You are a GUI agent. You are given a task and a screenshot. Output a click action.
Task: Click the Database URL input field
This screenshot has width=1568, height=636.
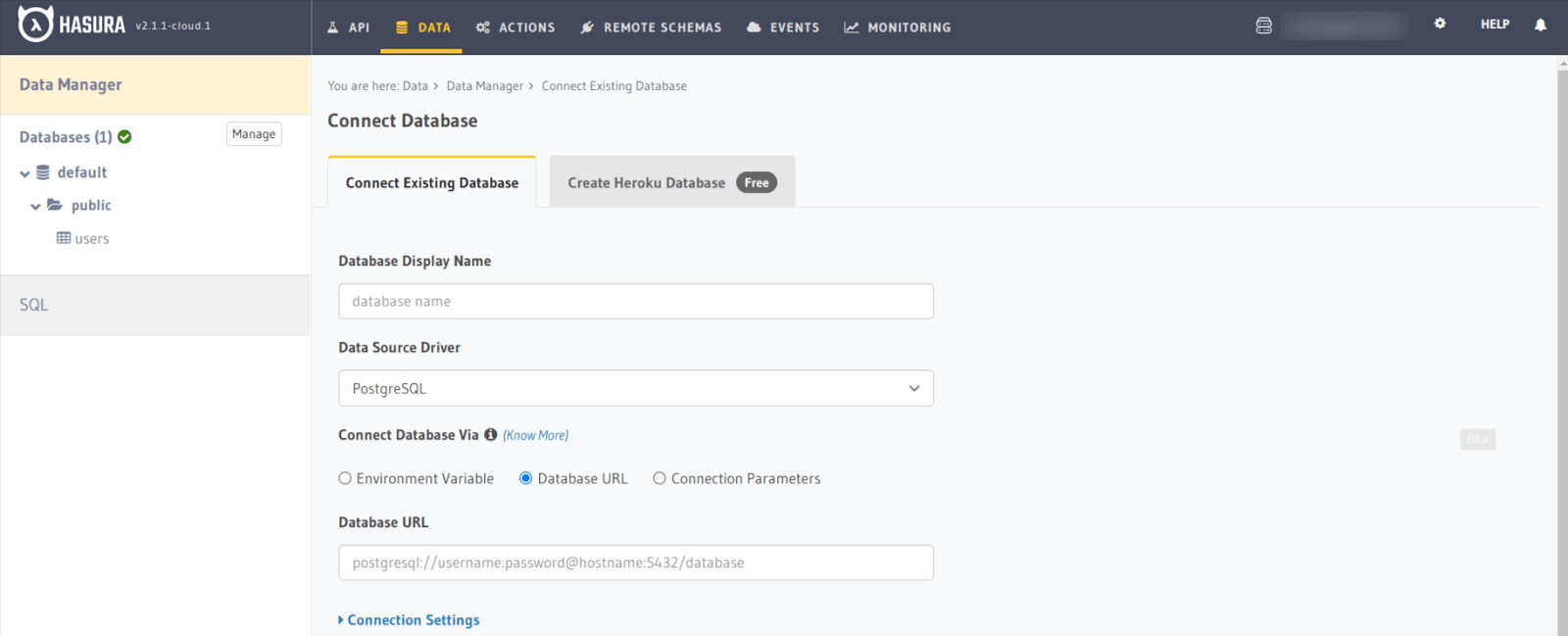pyautogui.click(x=636, y=563)
